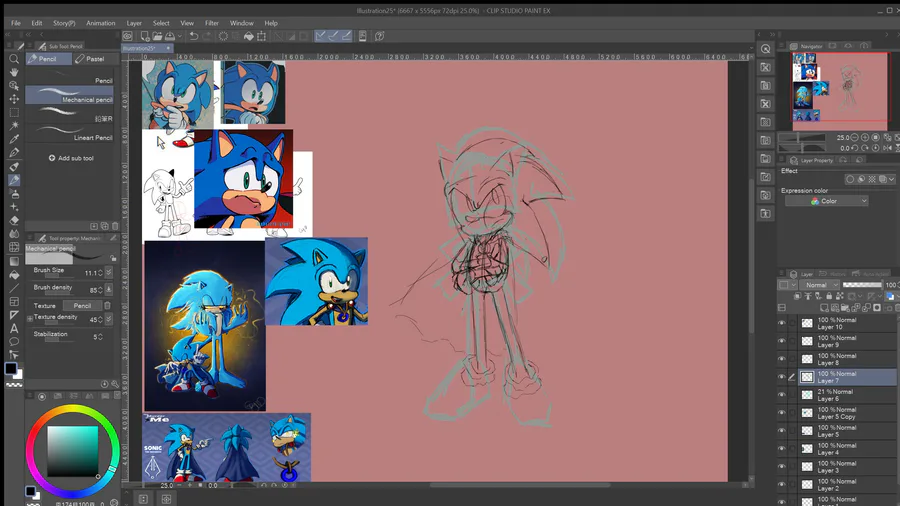Click the Clip Studio launcher icon
Screen dimensions: 900x506
[x=128, y=36]
